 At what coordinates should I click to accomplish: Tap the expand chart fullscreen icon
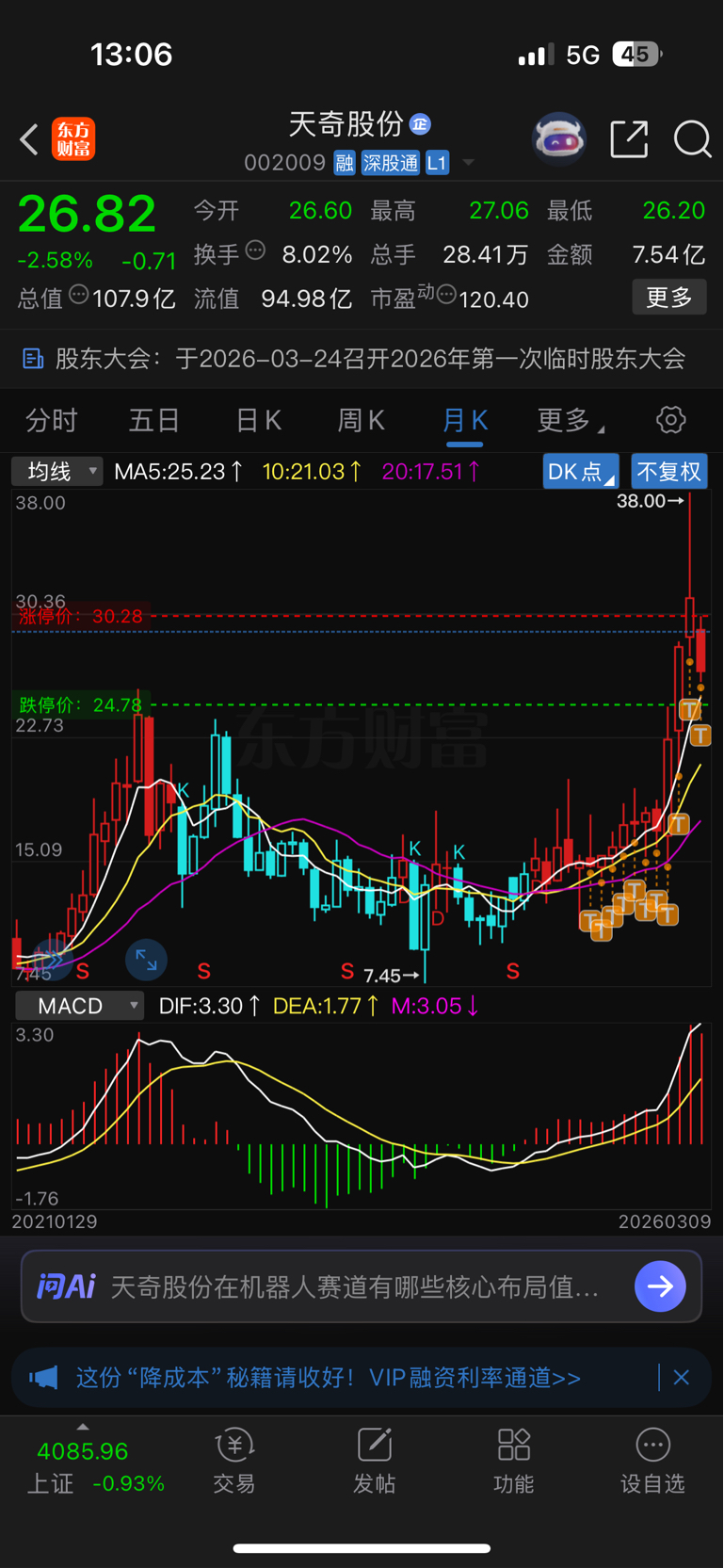(x=146, y=960)
